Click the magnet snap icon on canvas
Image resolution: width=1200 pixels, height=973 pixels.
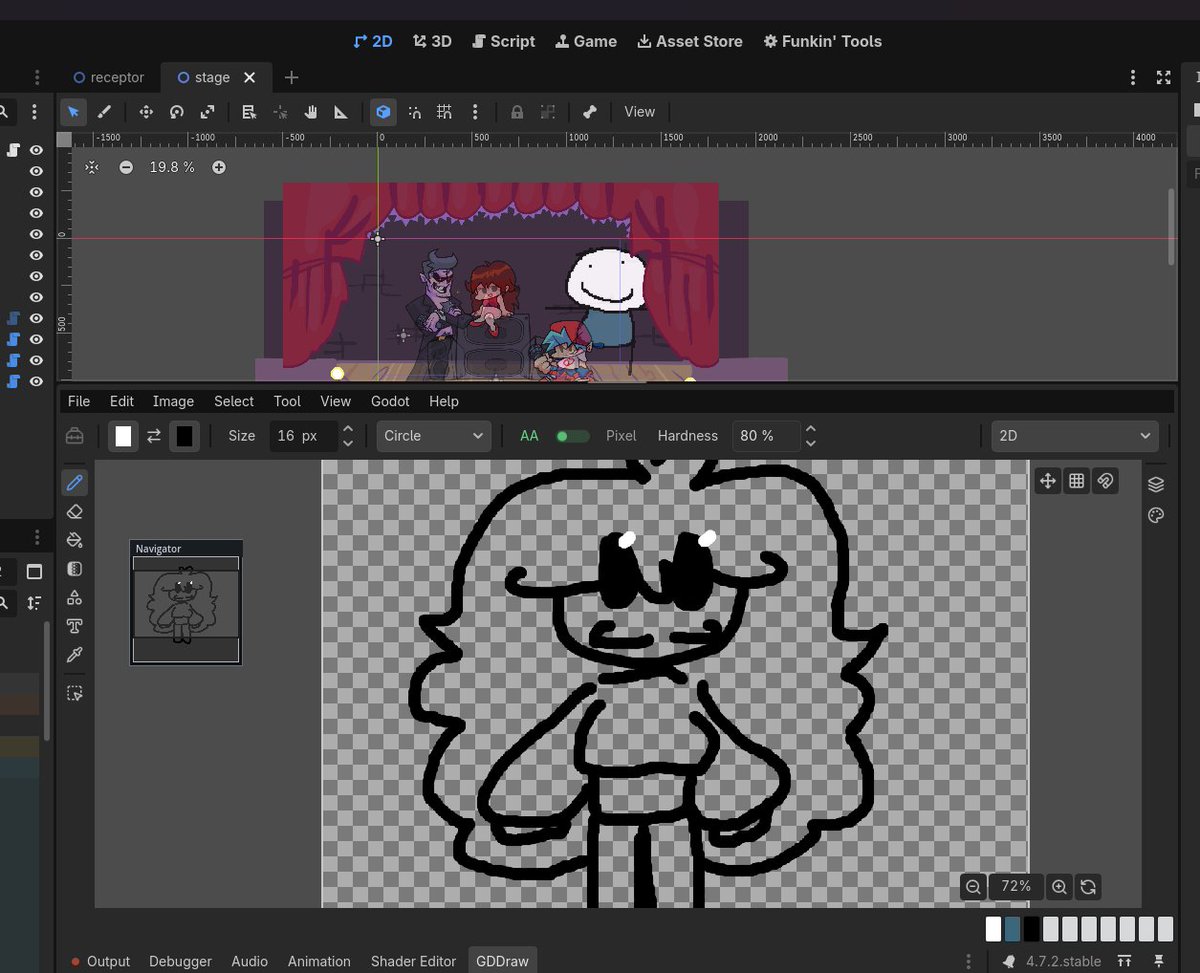click(x=1105, y=481)
